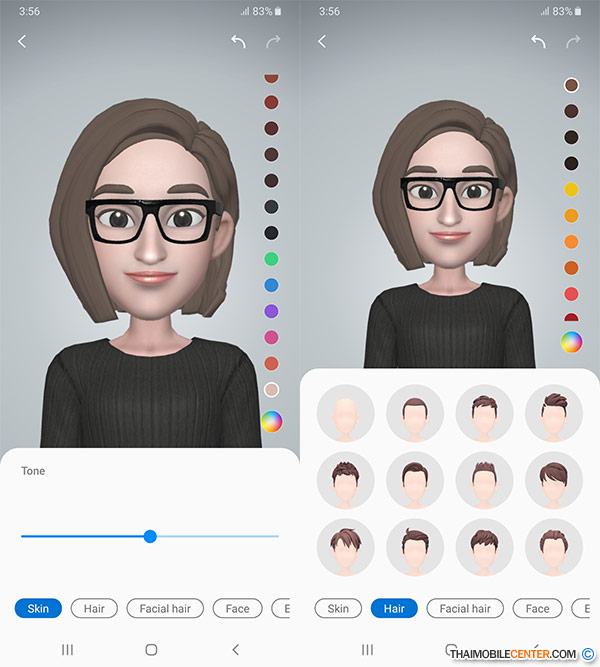
Task: Pick the selected brown hair color swatch
Action: tap(571, 85)
